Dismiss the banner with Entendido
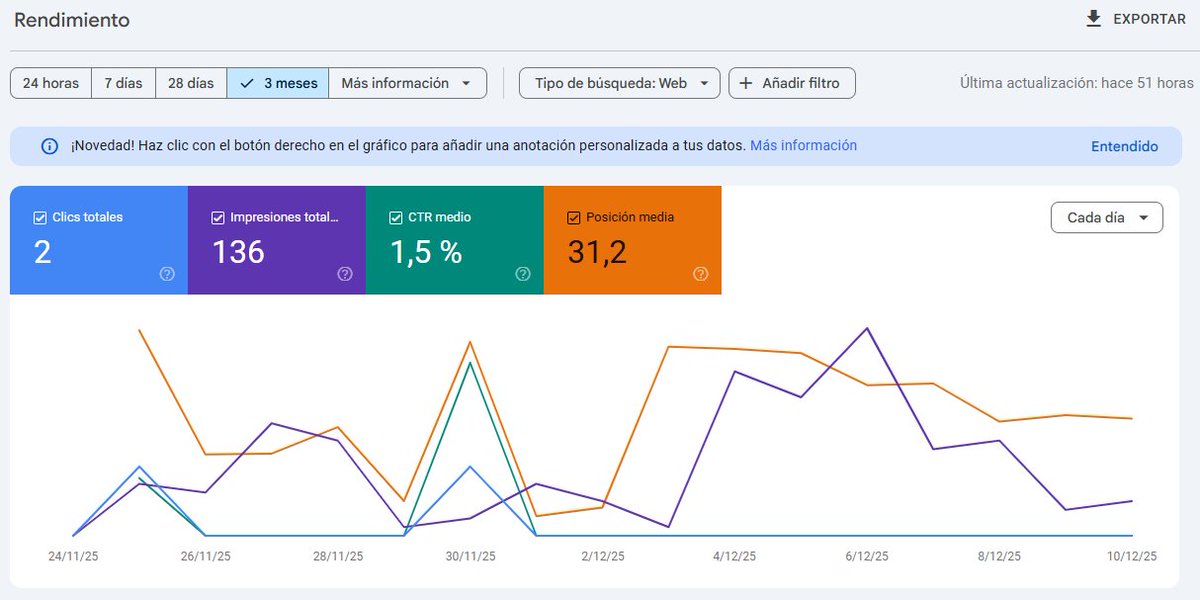The height and width of the screenshot is (600, 1200). coord(1124,146)
